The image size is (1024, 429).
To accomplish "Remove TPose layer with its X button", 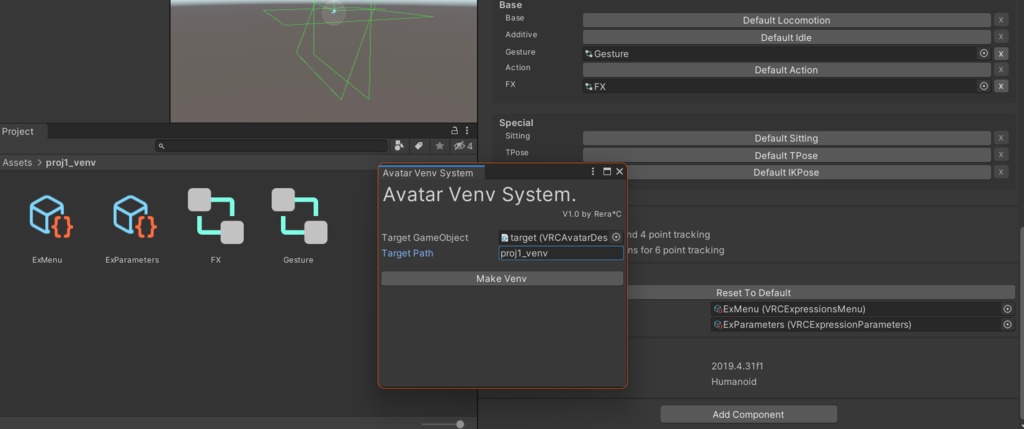I will 1001,155.
